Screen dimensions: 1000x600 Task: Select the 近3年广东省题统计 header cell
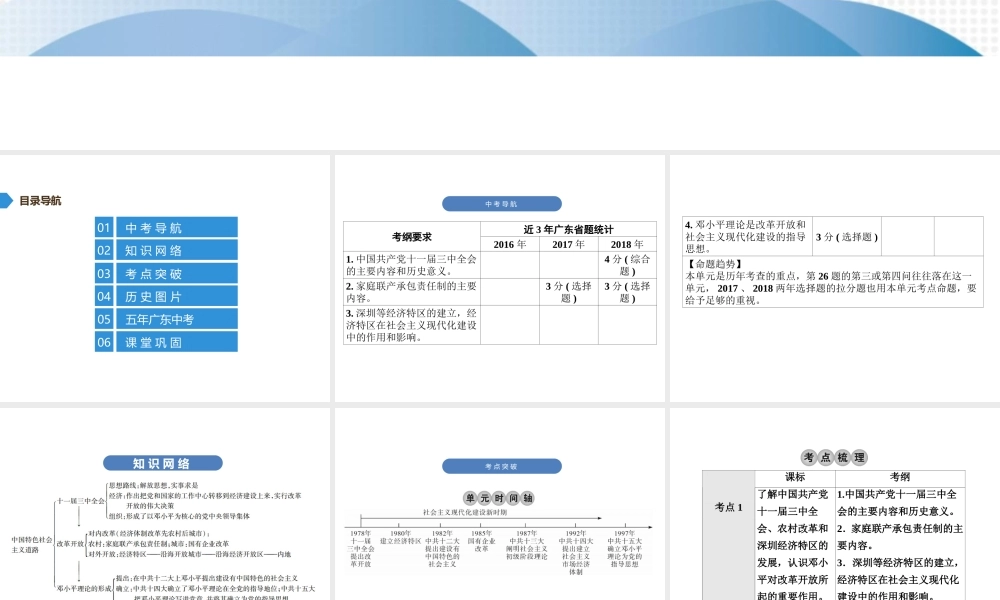pos(568,230)
